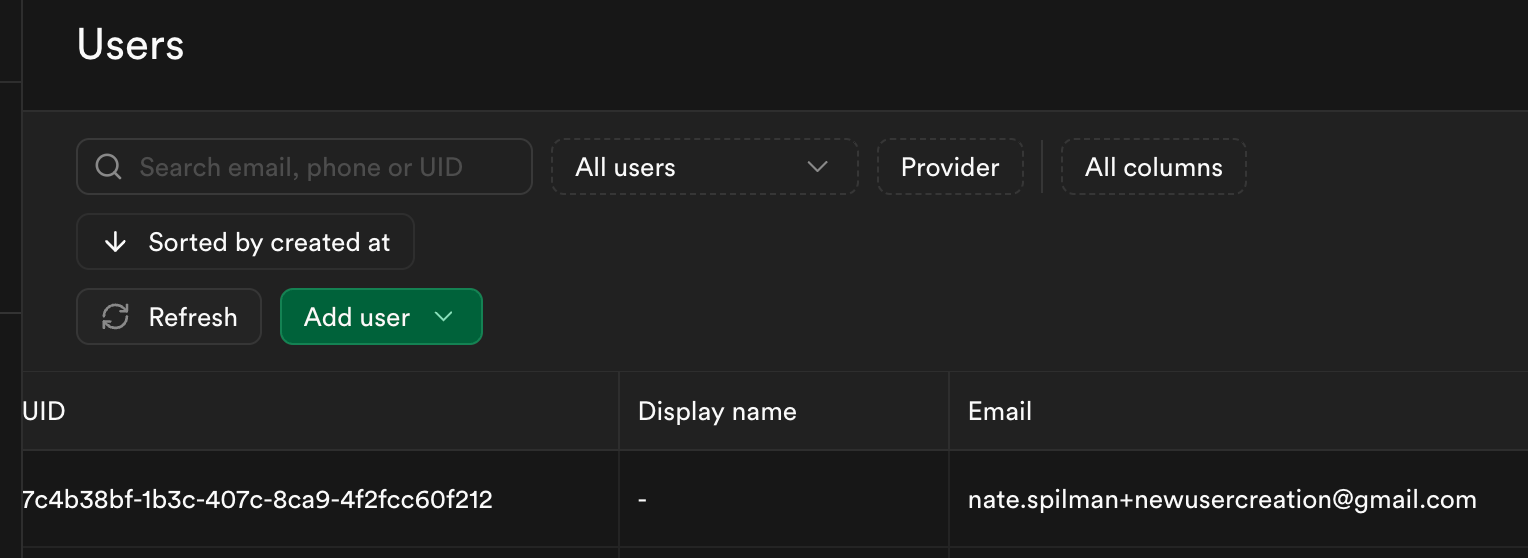Refresh the users list
Screen dimensions: 1528x558
169,317
